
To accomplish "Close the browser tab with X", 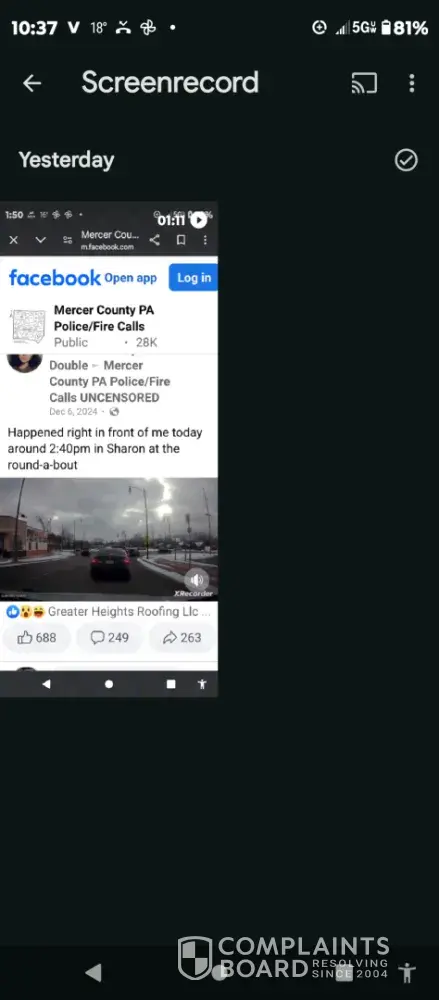I will (13, 240).
